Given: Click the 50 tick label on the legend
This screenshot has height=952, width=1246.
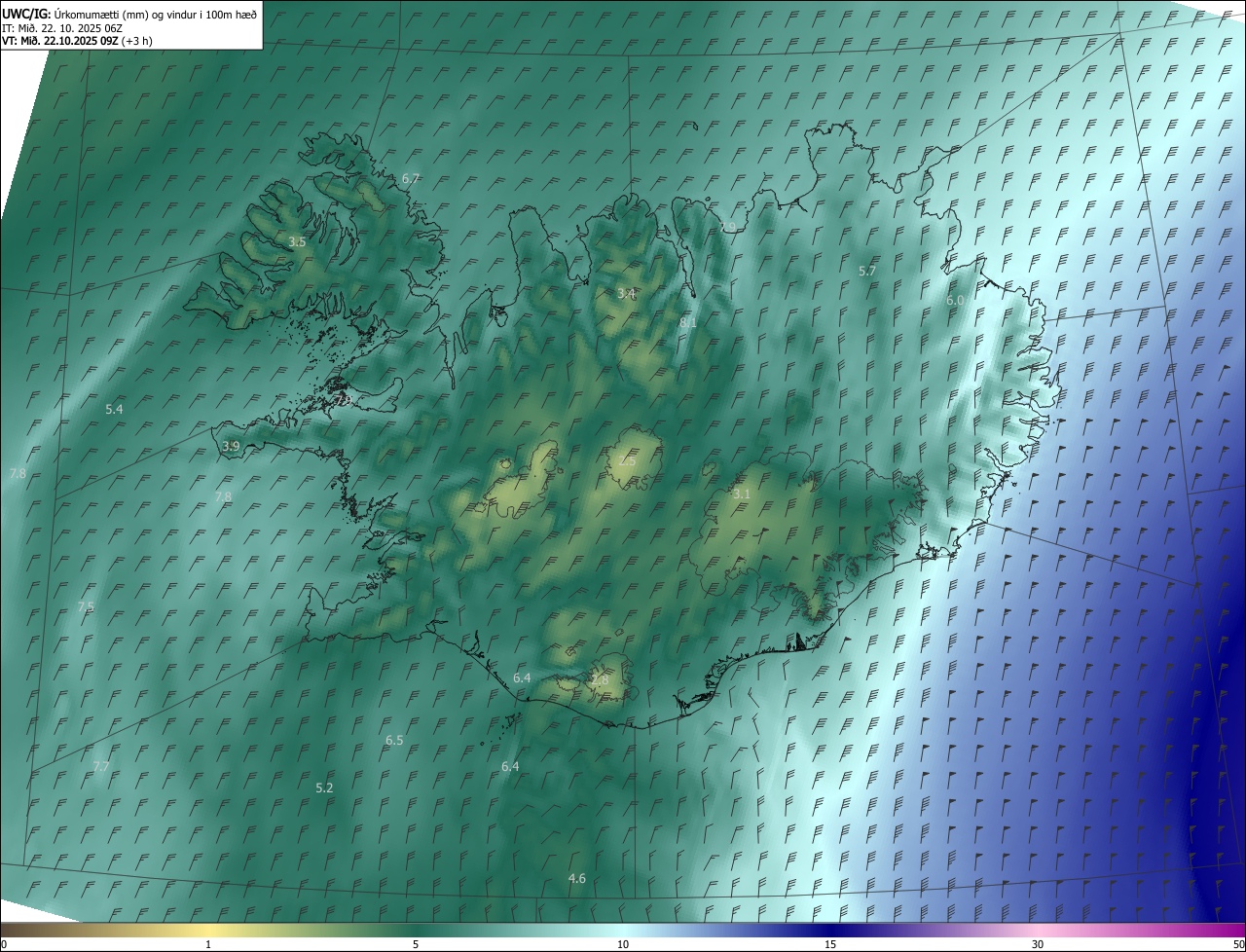Looking at the screenshot, I should (x=1238, y=945).
